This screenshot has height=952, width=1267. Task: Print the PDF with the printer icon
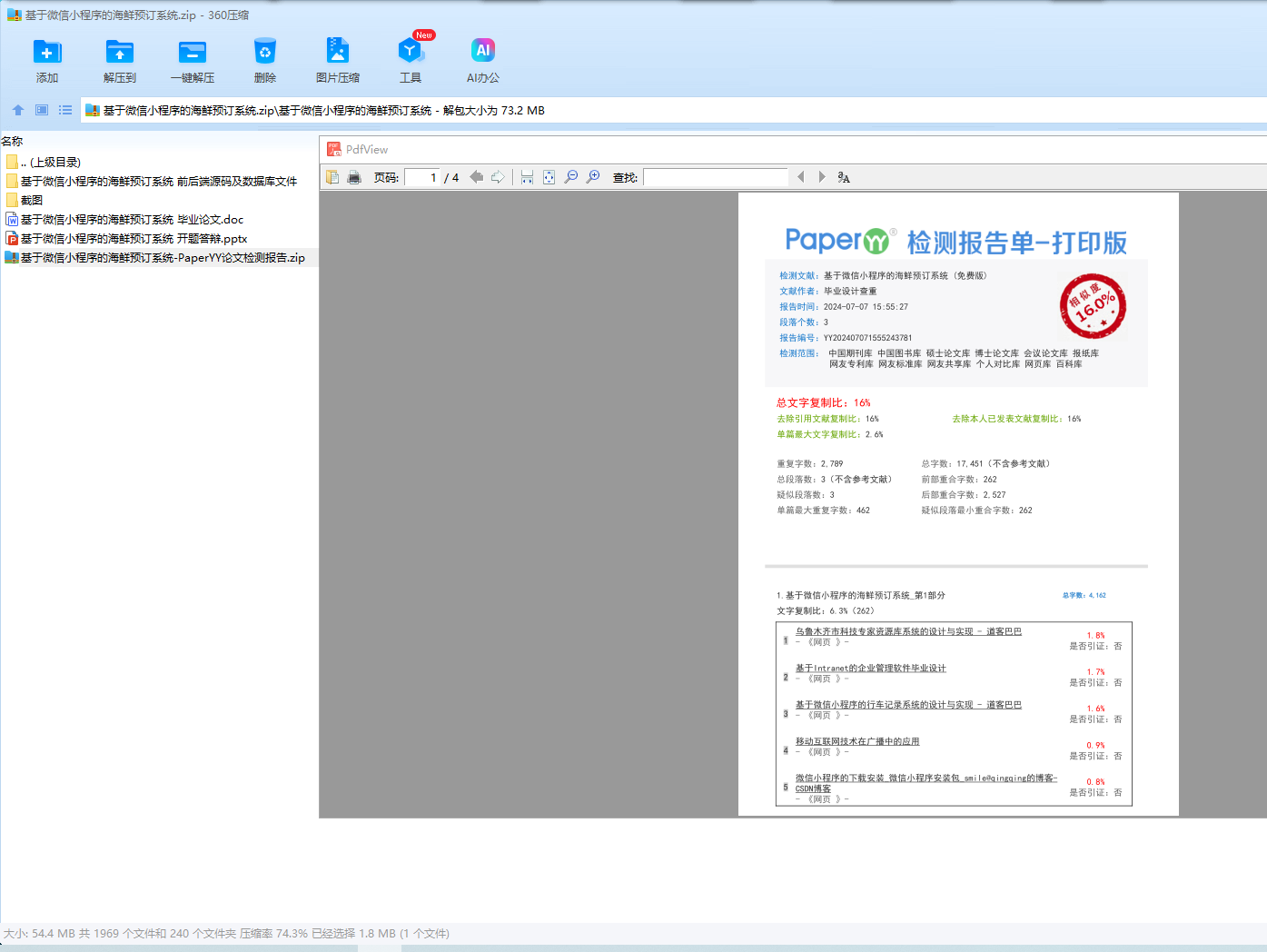354,177
